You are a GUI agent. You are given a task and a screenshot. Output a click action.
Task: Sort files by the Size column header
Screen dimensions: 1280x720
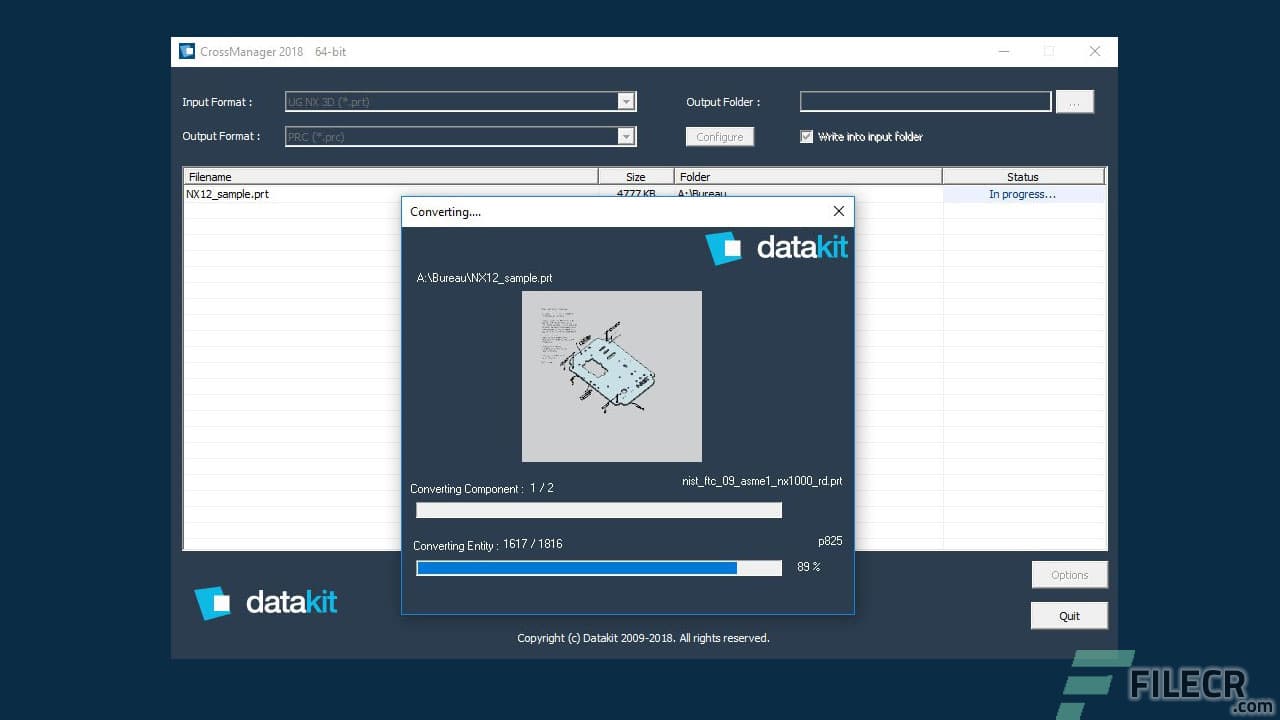[x=637, y=176]
